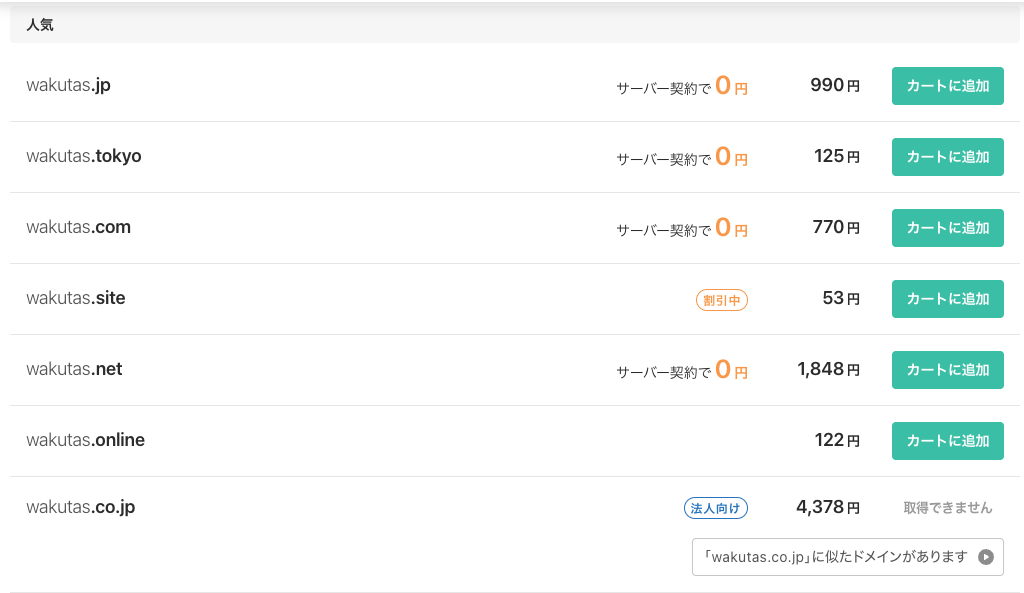The width and height of the screenshot is (1024, 593).
Task: Select the wakutas.net domain name
Action: pyautogui.click(x=74, y=370)
